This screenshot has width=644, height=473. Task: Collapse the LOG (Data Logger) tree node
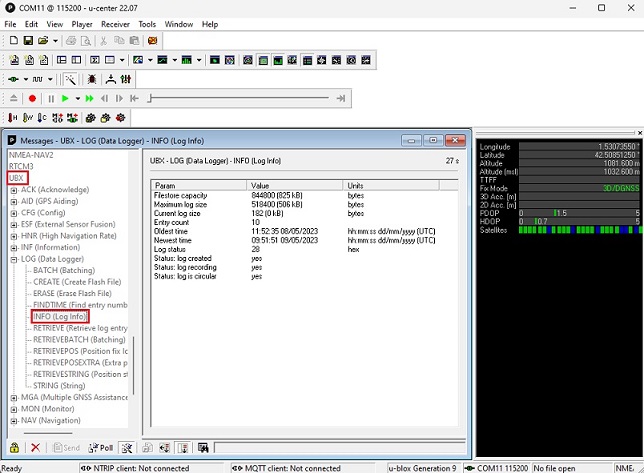14,259
